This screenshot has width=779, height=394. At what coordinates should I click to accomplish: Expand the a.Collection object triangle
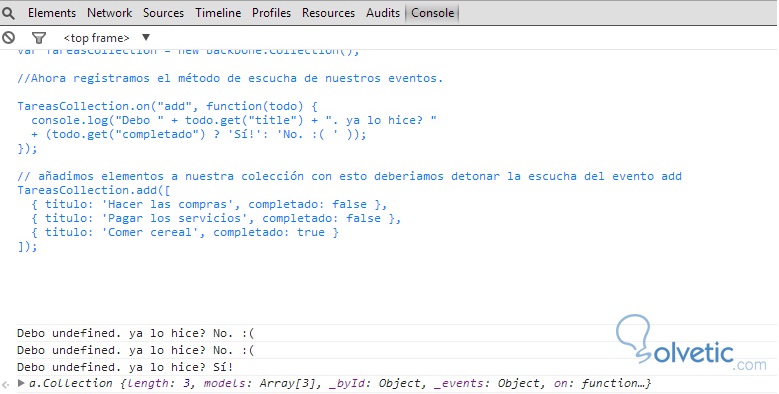[21, 383]
